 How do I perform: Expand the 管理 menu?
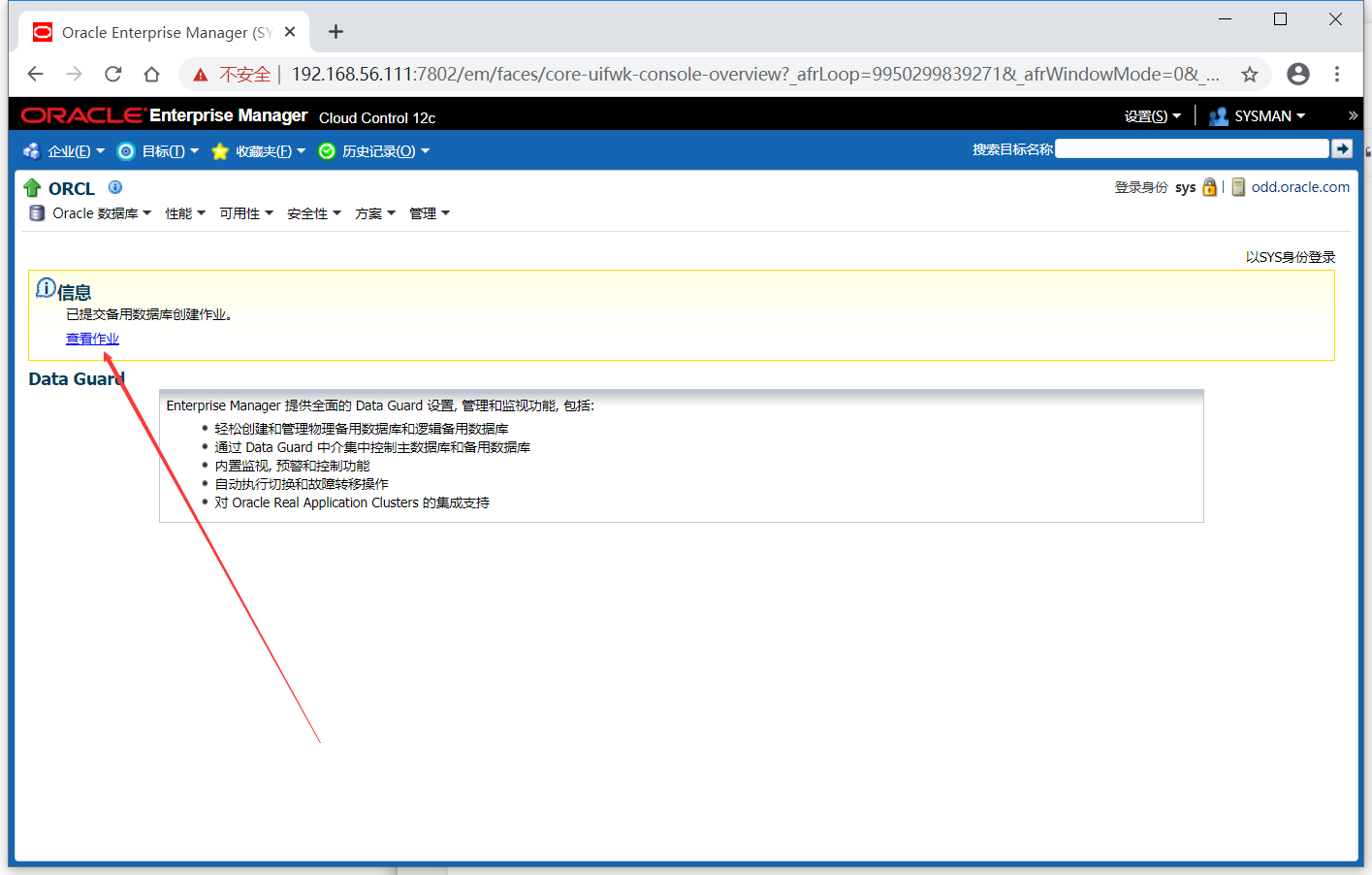coord(430,213)
